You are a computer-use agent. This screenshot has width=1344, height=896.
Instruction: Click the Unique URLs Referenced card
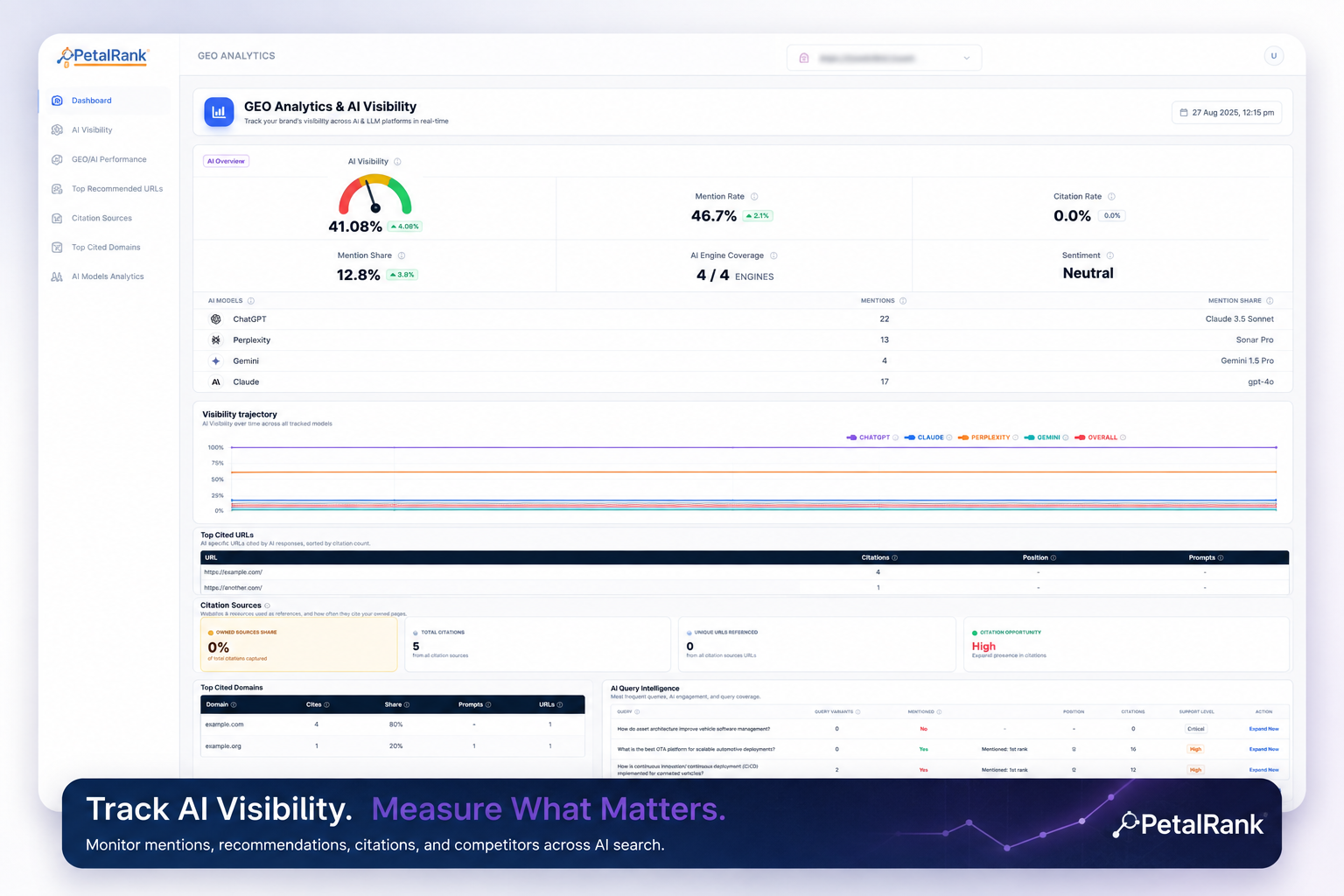click(817, 645)
